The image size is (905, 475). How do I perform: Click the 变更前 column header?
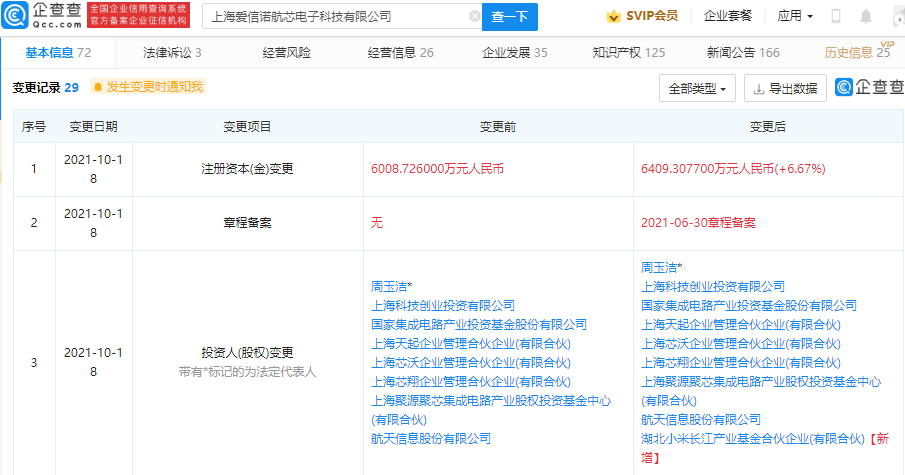(498, 126)
